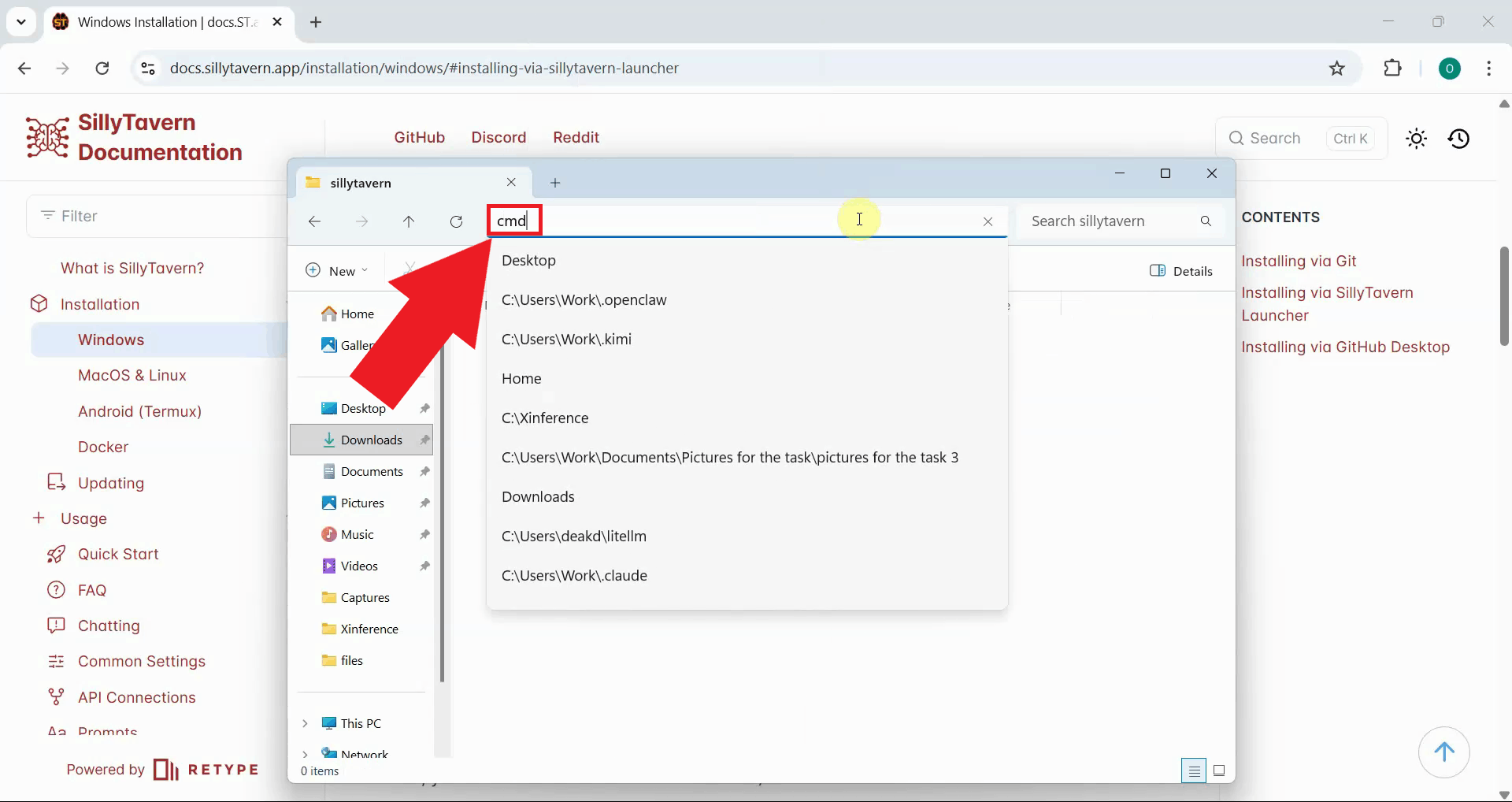
Task: Click the Explorer refresh icon
Action: click(456, 221)
